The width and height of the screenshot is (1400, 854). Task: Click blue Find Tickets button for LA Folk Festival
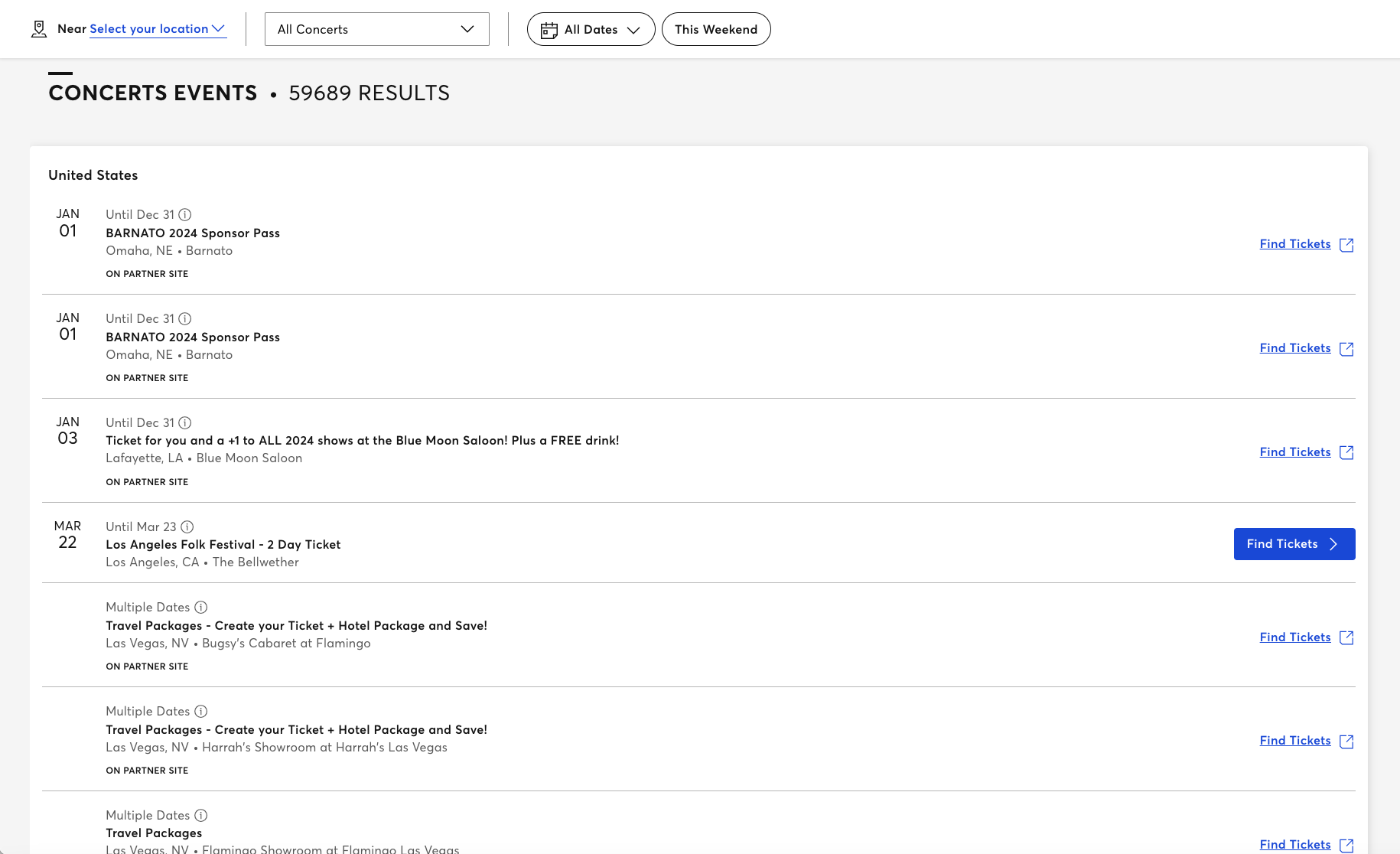1294,544
